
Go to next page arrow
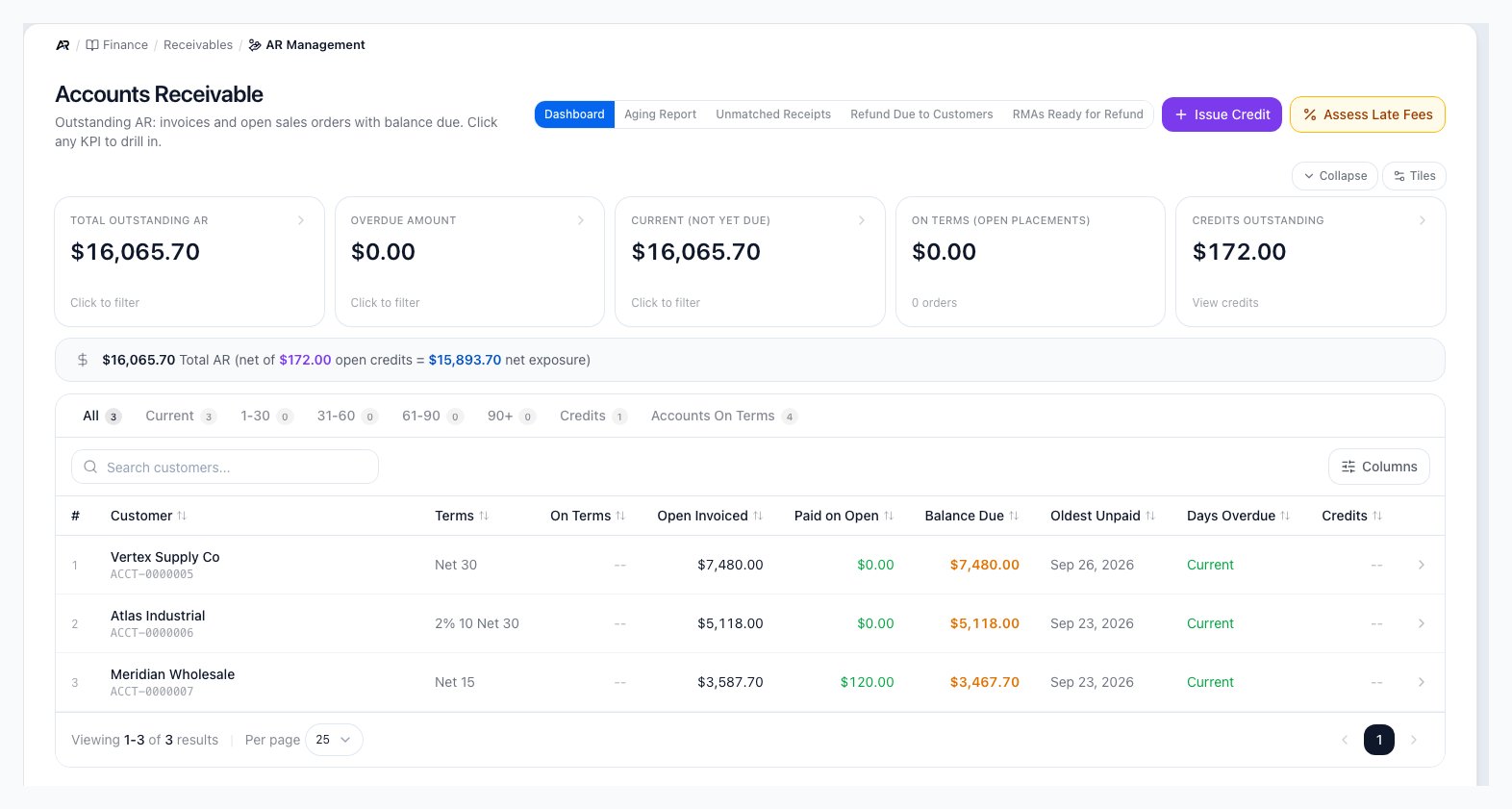coord(1414,740)
